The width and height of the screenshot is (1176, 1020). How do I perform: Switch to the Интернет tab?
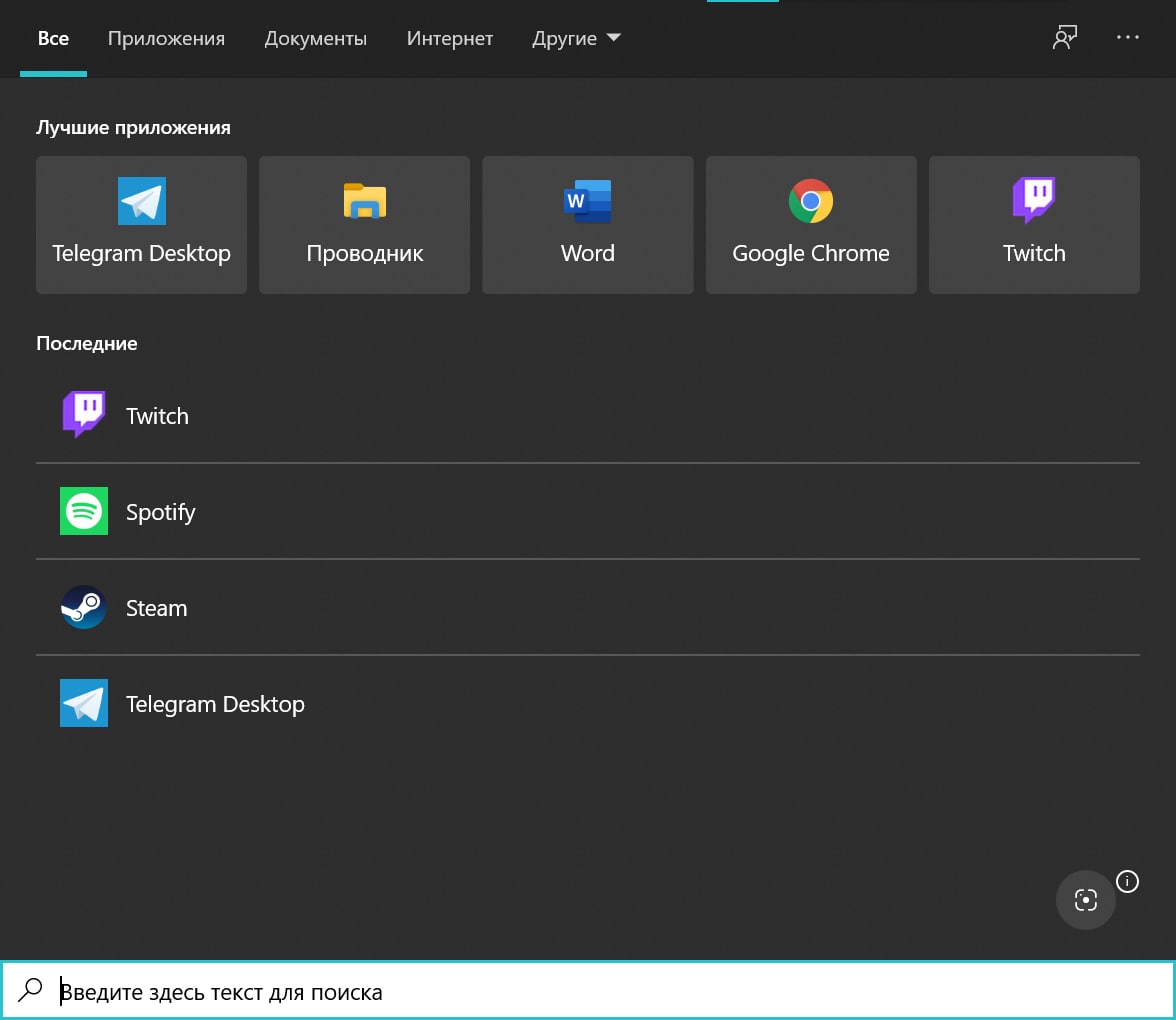pos(450,38)
